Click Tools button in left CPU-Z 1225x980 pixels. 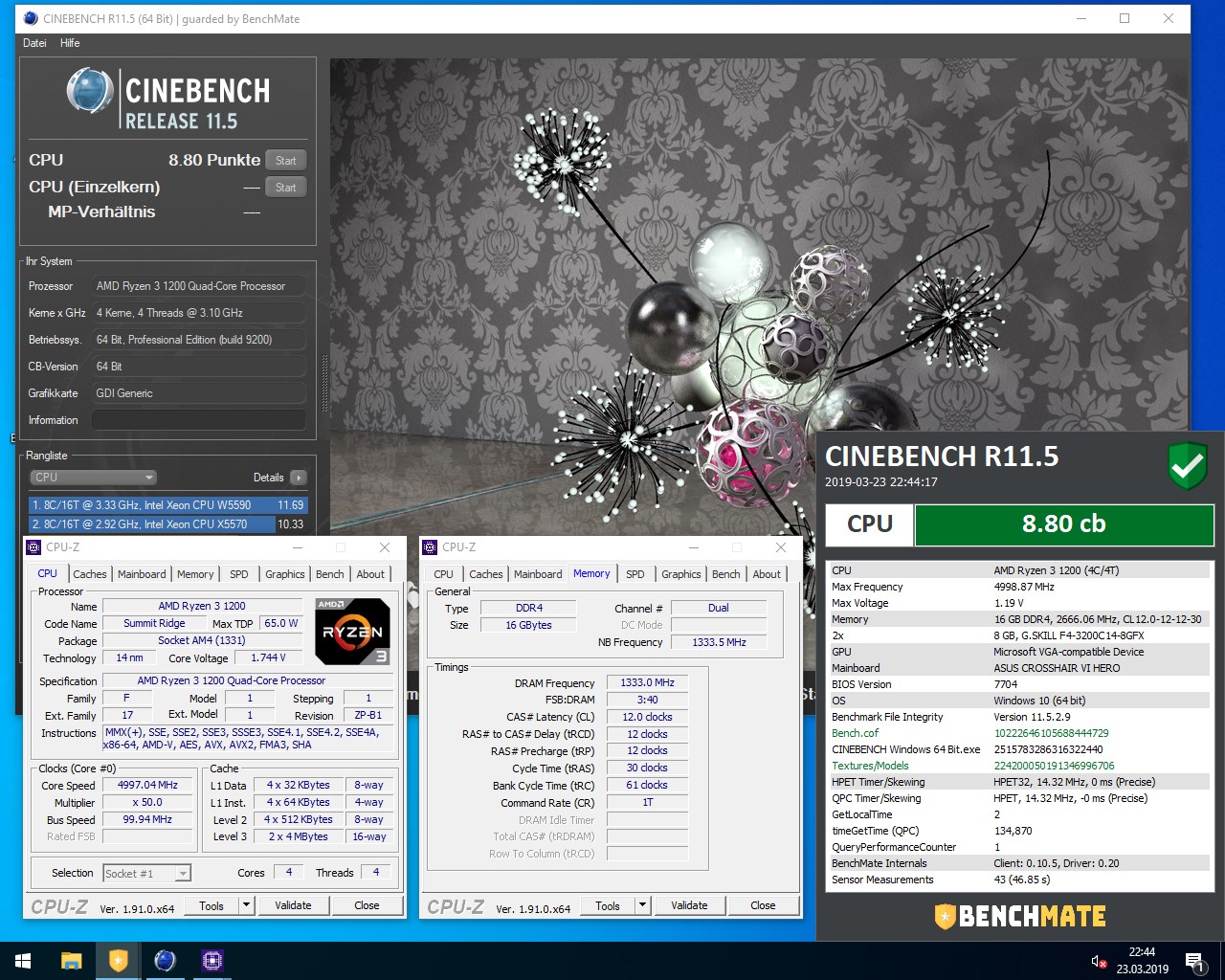tap(212, 905)
